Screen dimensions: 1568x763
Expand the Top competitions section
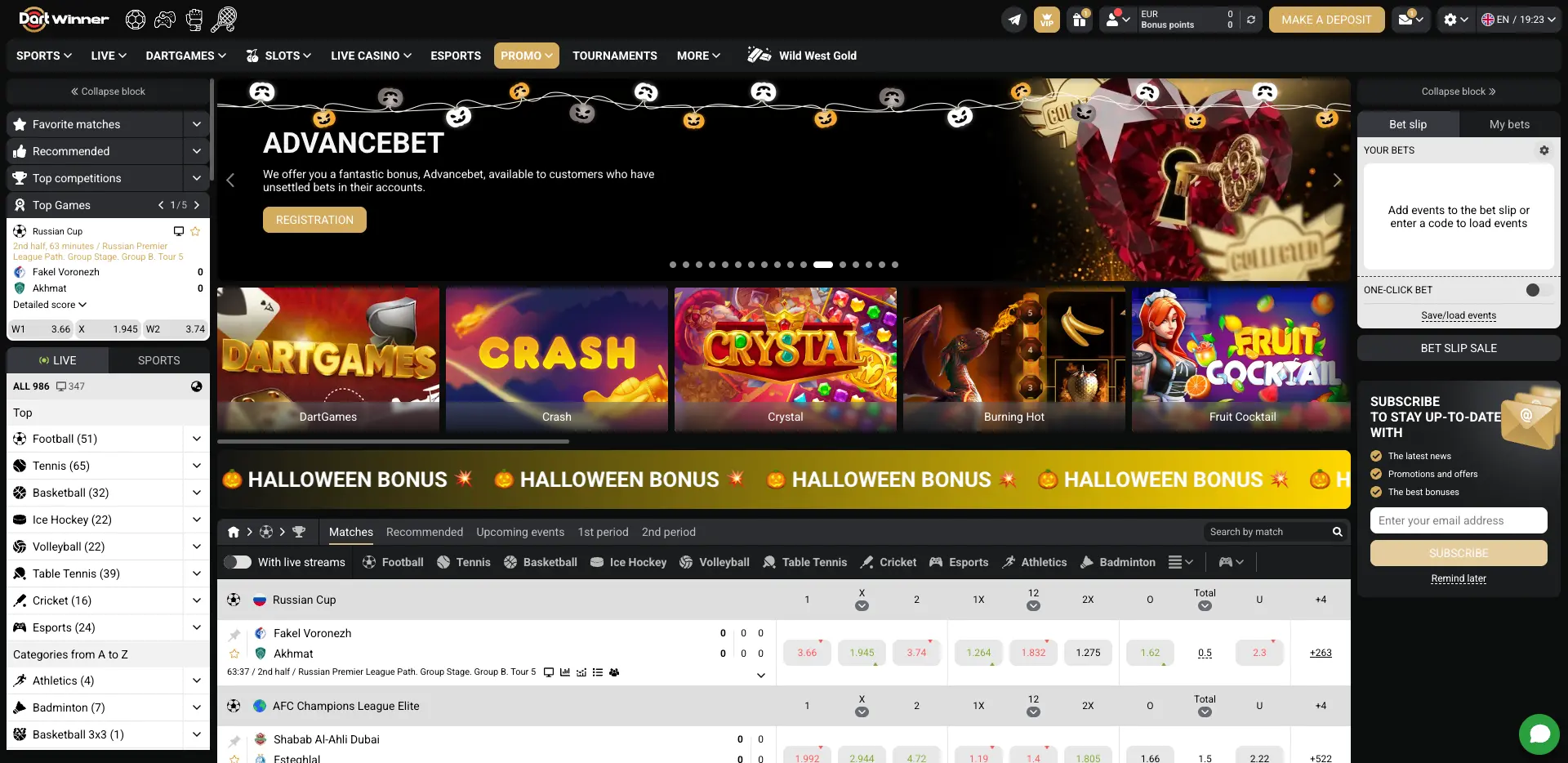pos(197,178)
